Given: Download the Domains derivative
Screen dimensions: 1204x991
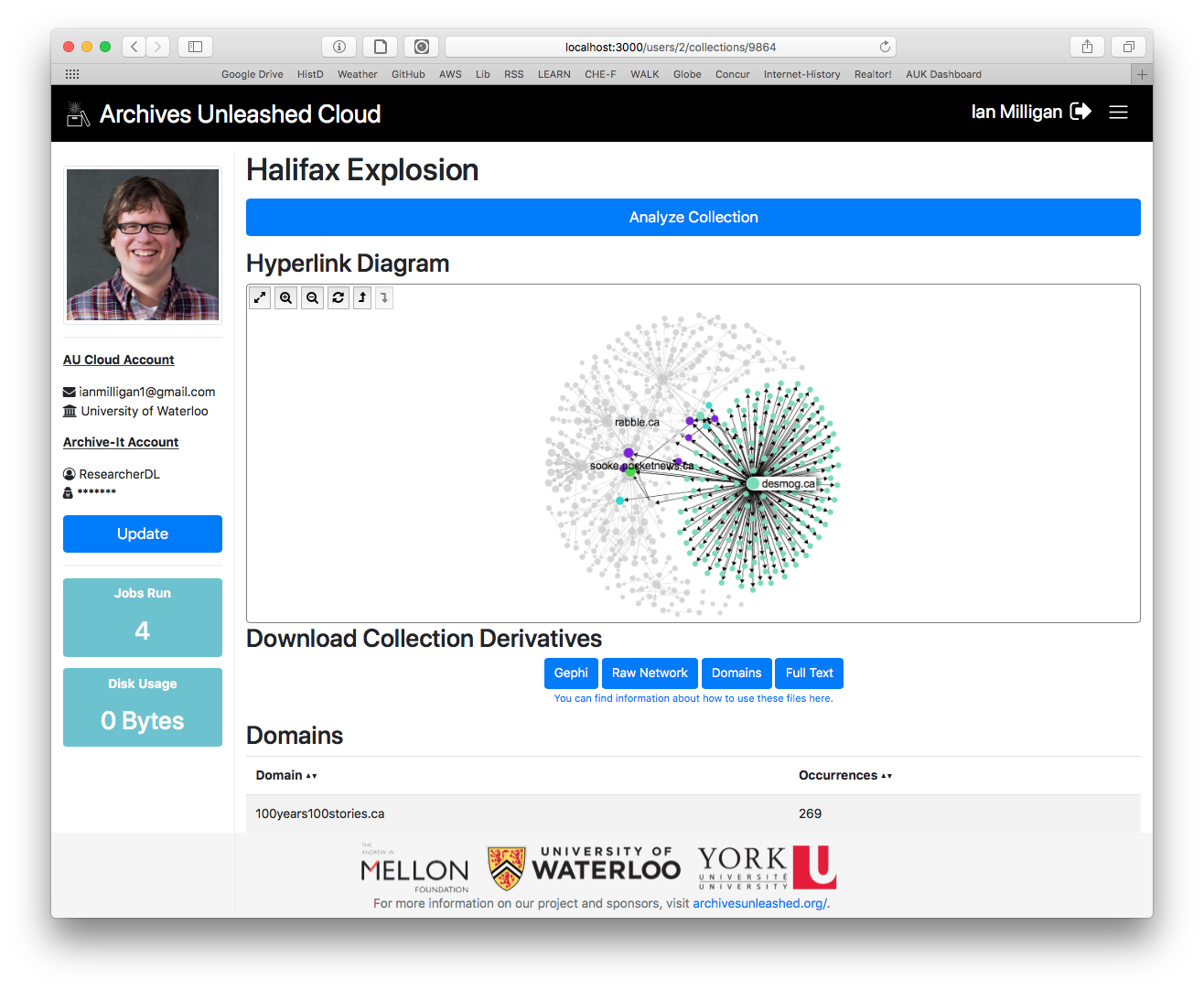Looking at the screenshot, I should point(736,673).
